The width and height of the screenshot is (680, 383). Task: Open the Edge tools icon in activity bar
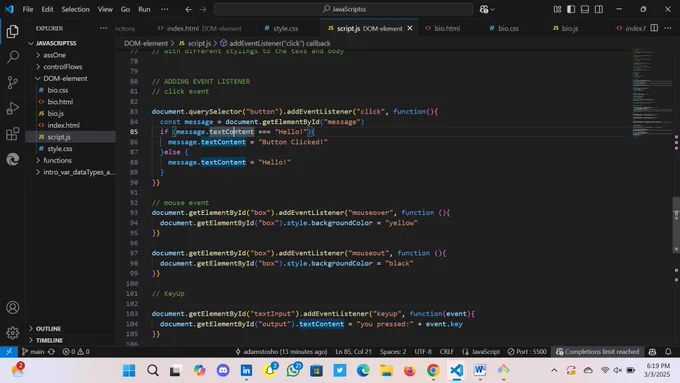(13, 159)
